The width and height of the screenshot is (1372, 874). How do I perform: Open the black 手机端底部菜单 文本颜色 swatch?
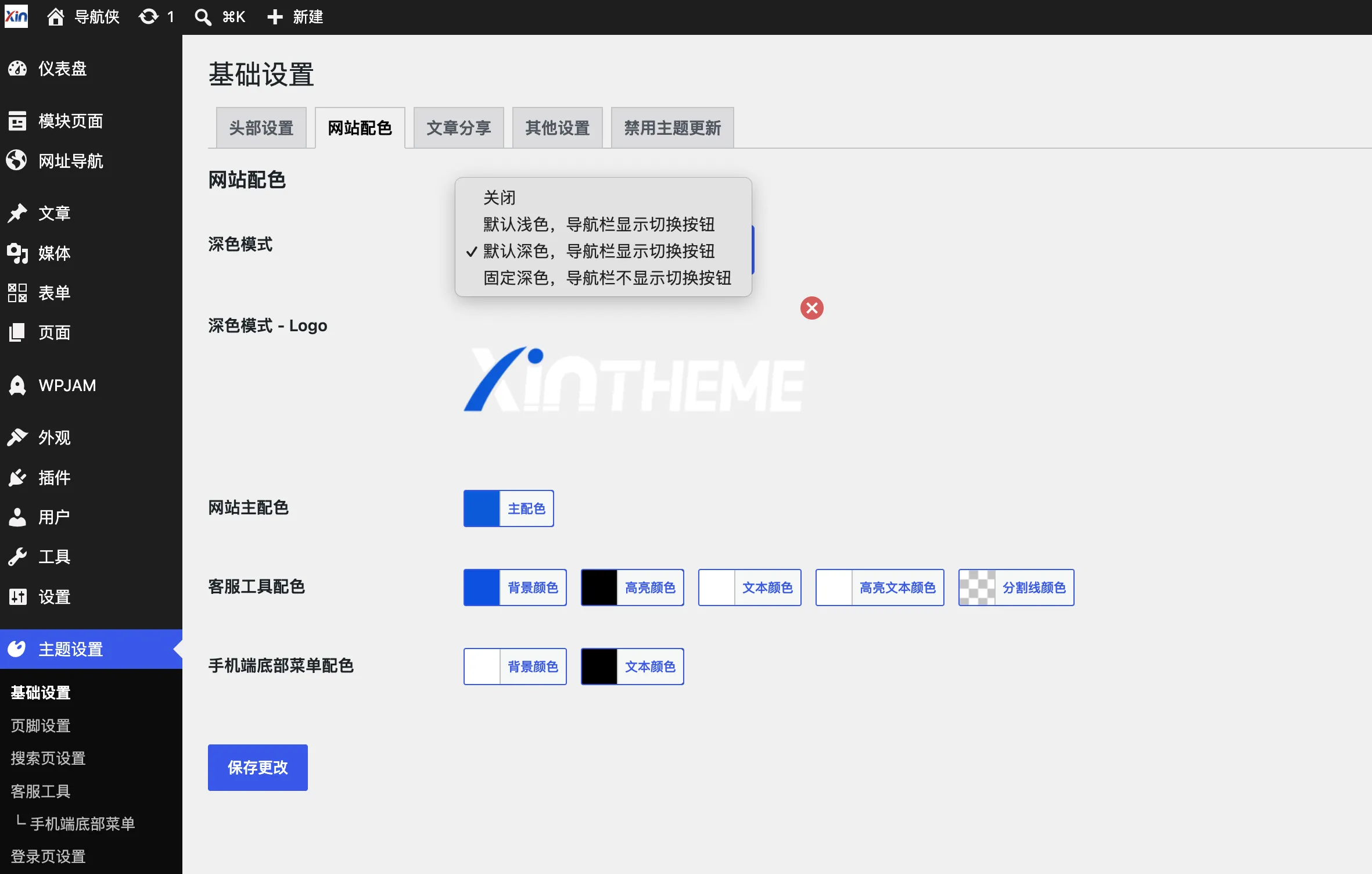[x=599, y=667]
